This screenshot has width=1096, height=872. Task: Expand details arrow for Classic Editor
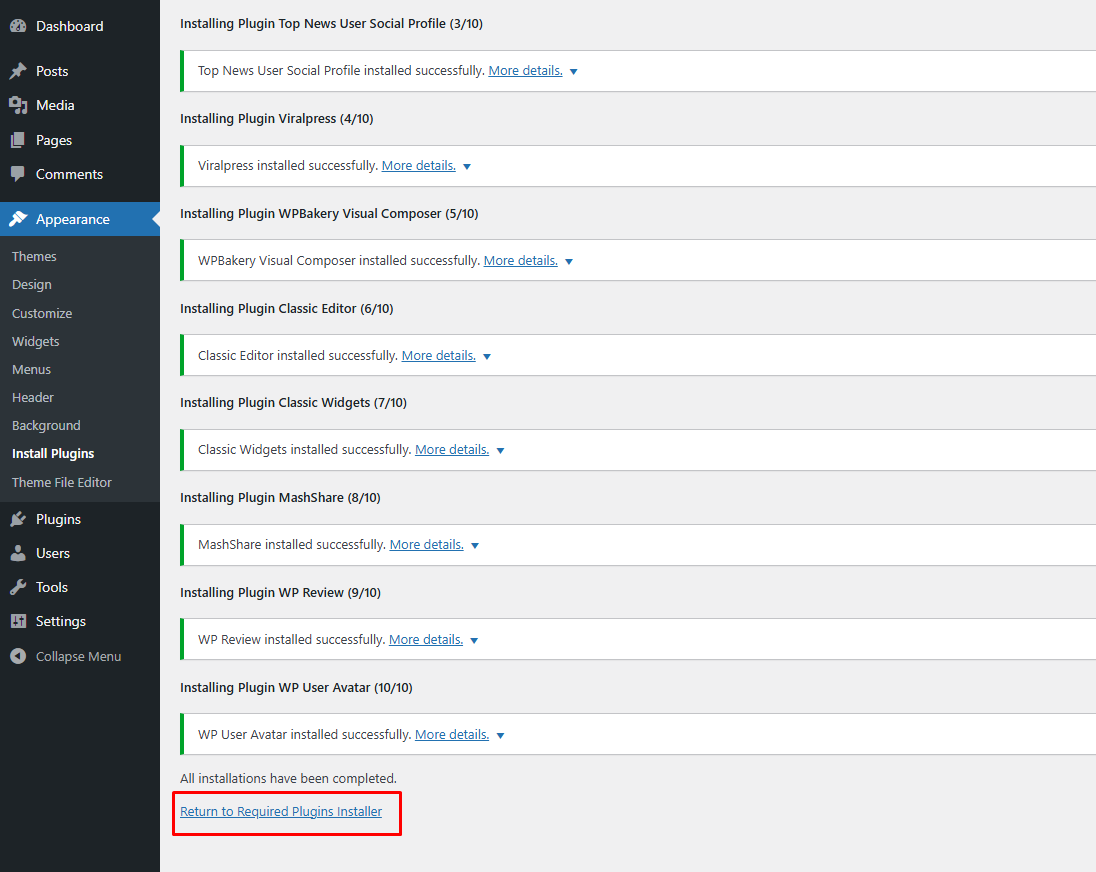click(x=487, y=356)
